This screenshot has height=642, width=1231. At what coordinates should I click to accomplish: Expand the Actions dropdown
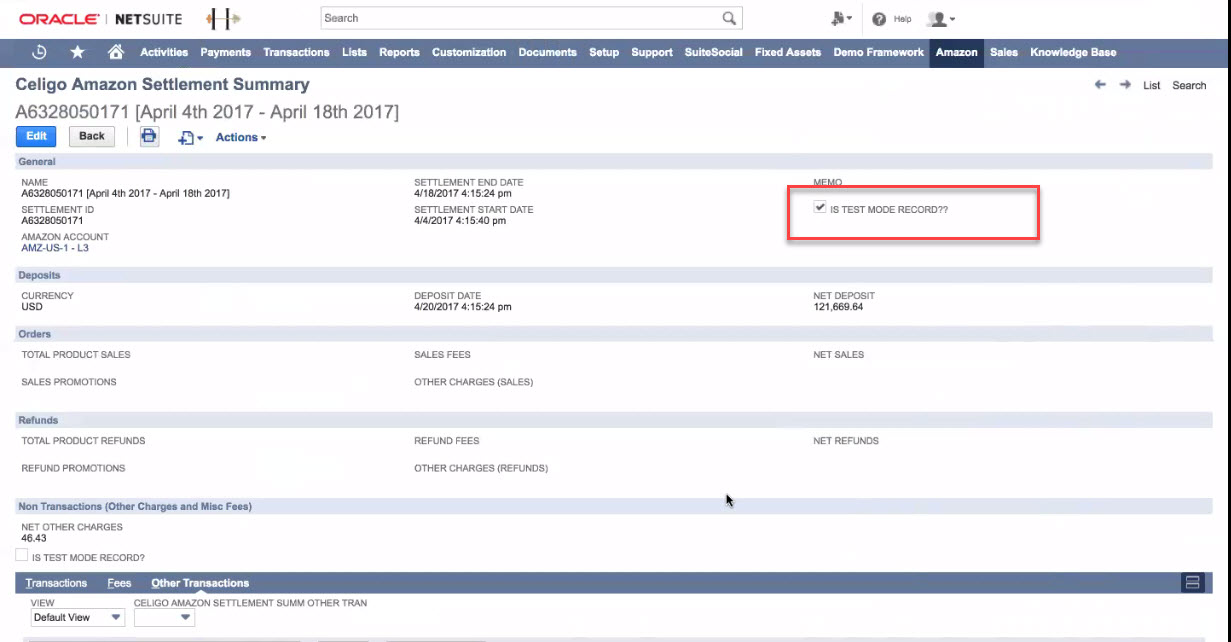point(241,137)
